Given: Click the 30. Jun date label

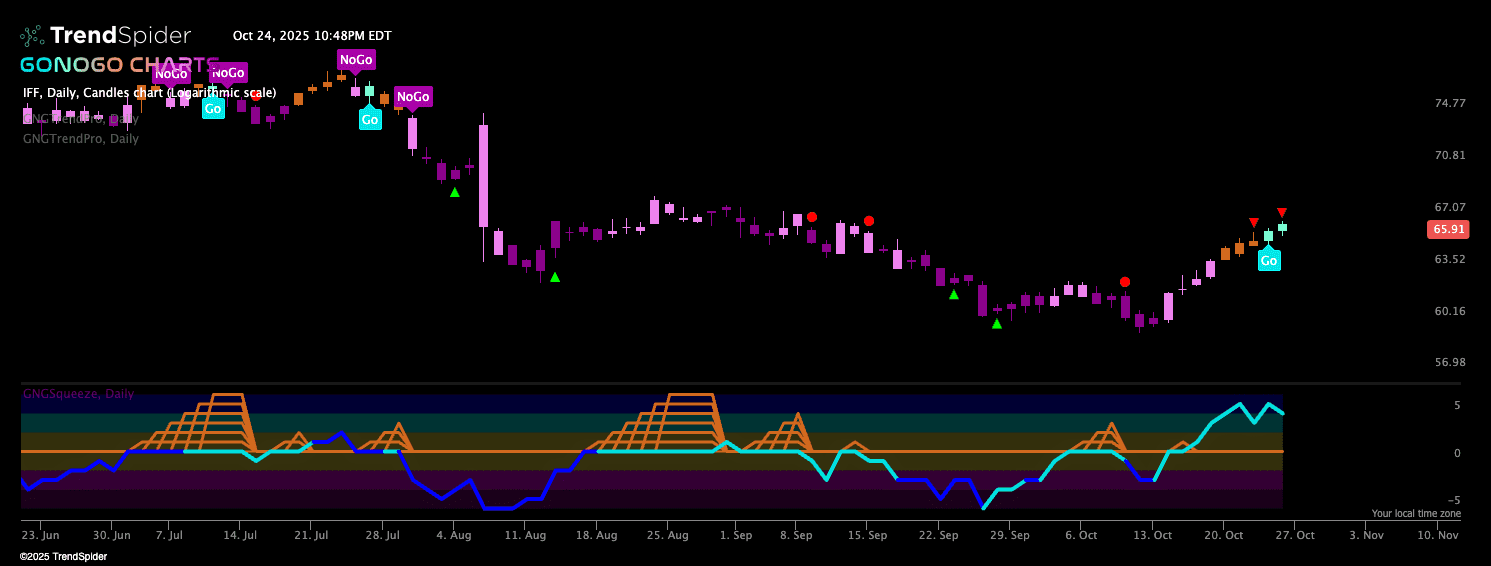Looking at the screenshot, I should (112, 535).
